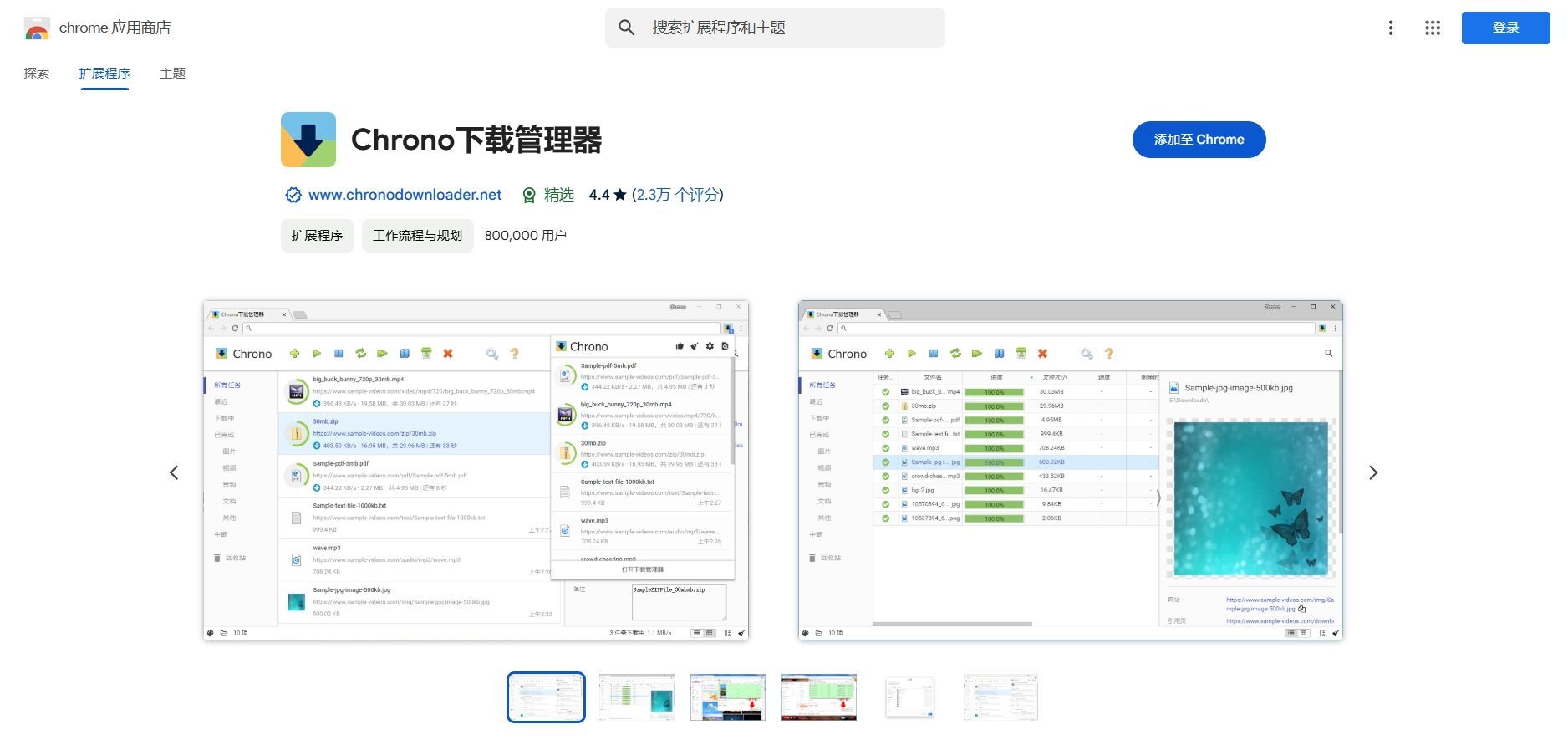
Task: Click the 扩展程序 category chip
Action: pos(318,236)
